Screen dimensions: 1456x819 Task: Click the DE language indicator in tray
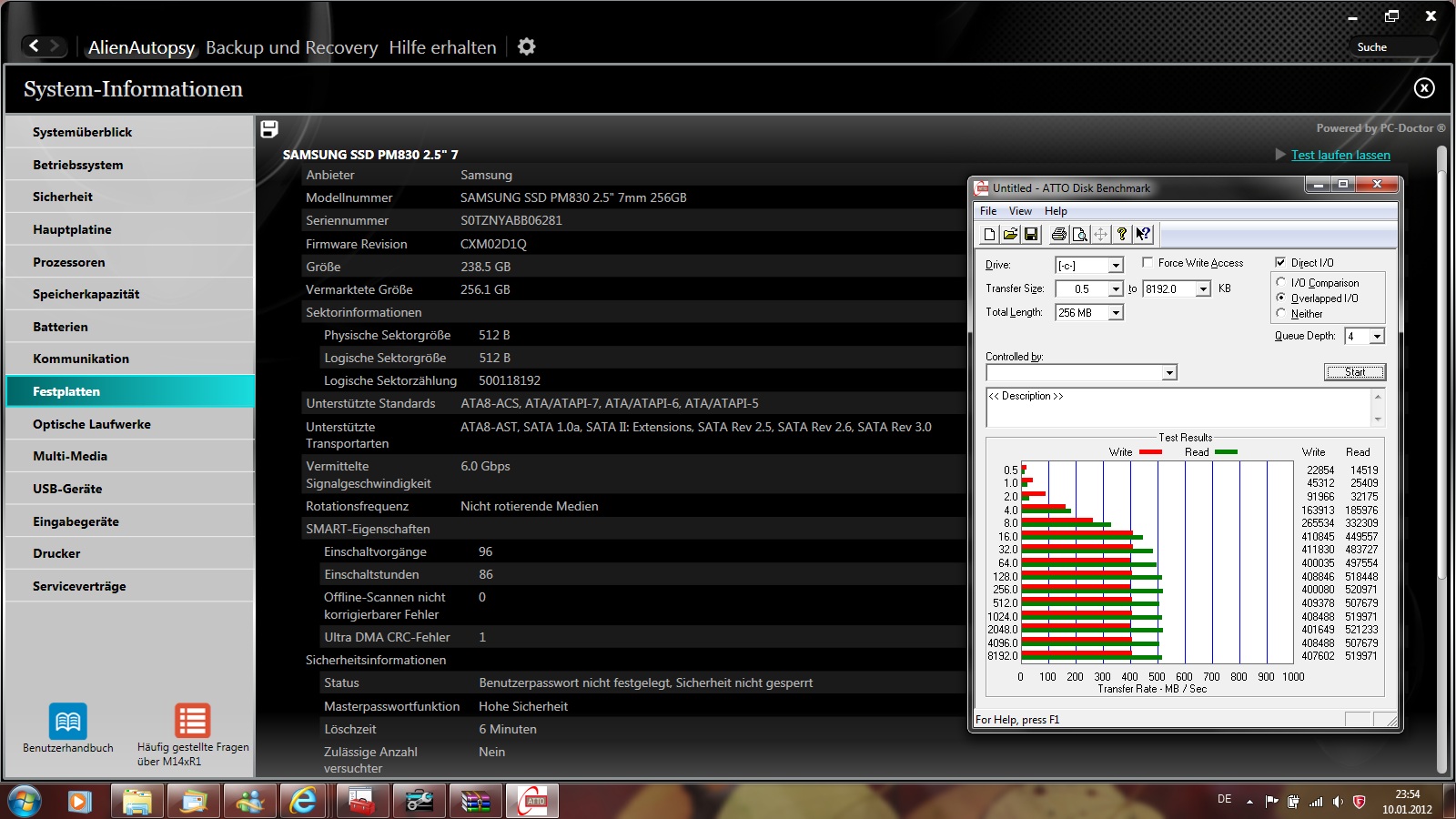click(x=1224, y=799)
